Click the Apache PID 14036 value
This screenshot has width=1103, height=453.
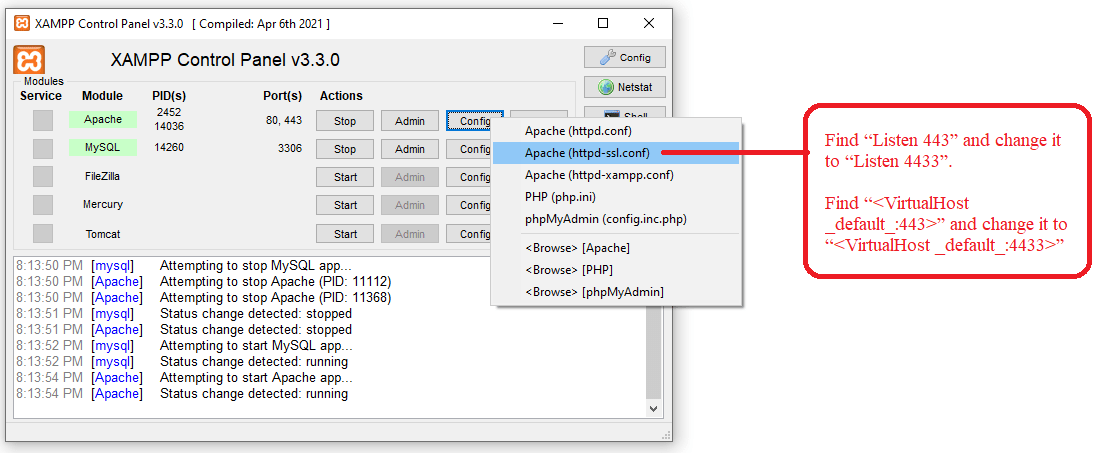[169, 126]
